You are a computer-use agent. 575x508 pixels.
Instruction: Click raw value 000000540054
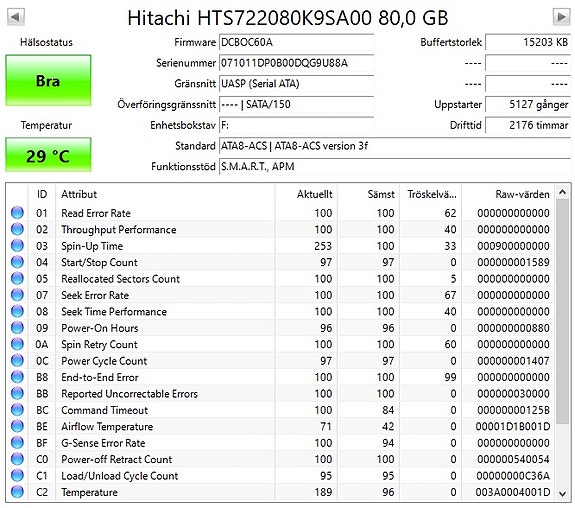(x=513, y=459)
